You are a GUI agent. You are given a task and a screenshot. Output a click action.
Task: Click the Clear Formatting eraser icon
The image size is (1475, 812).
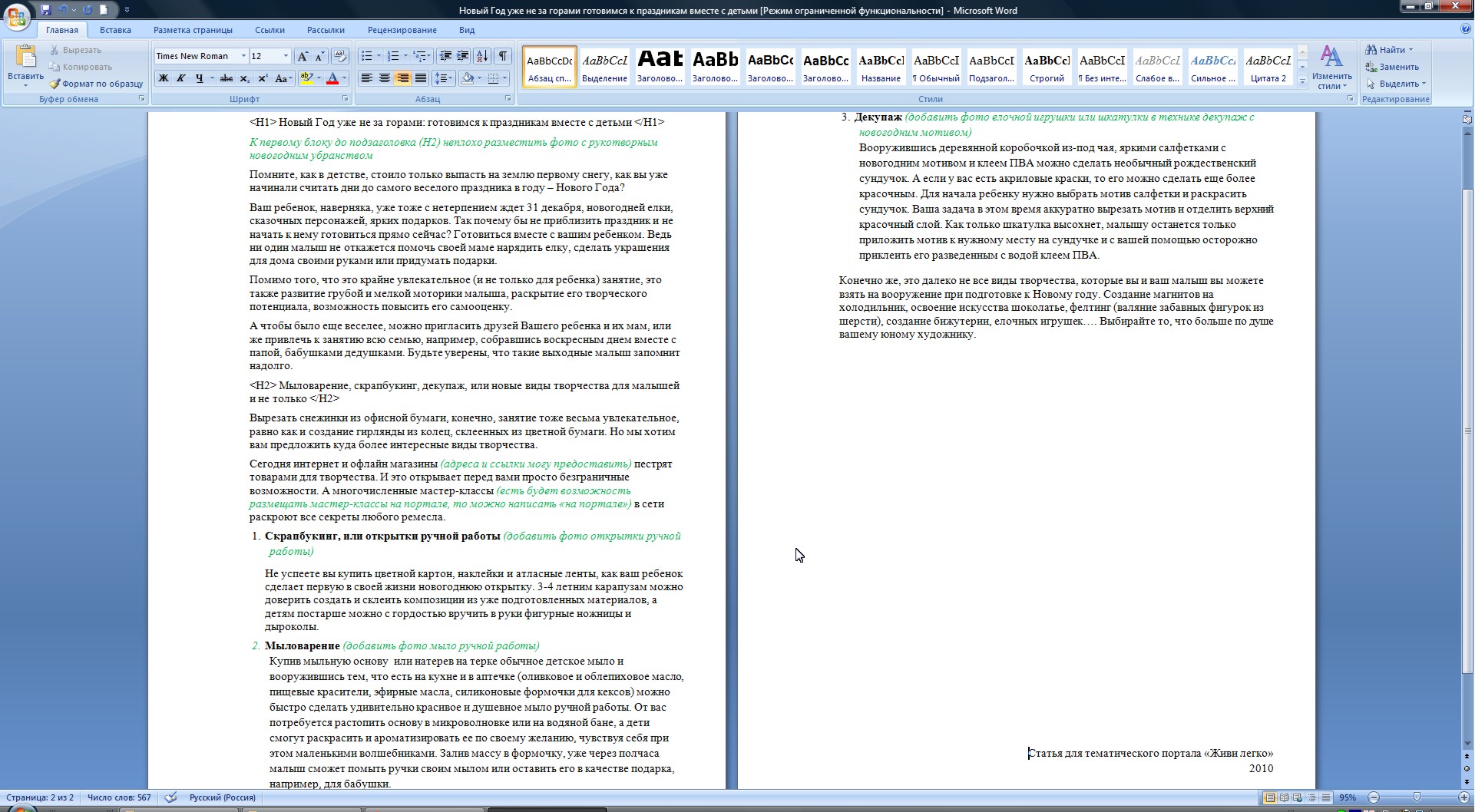[341, 56]
